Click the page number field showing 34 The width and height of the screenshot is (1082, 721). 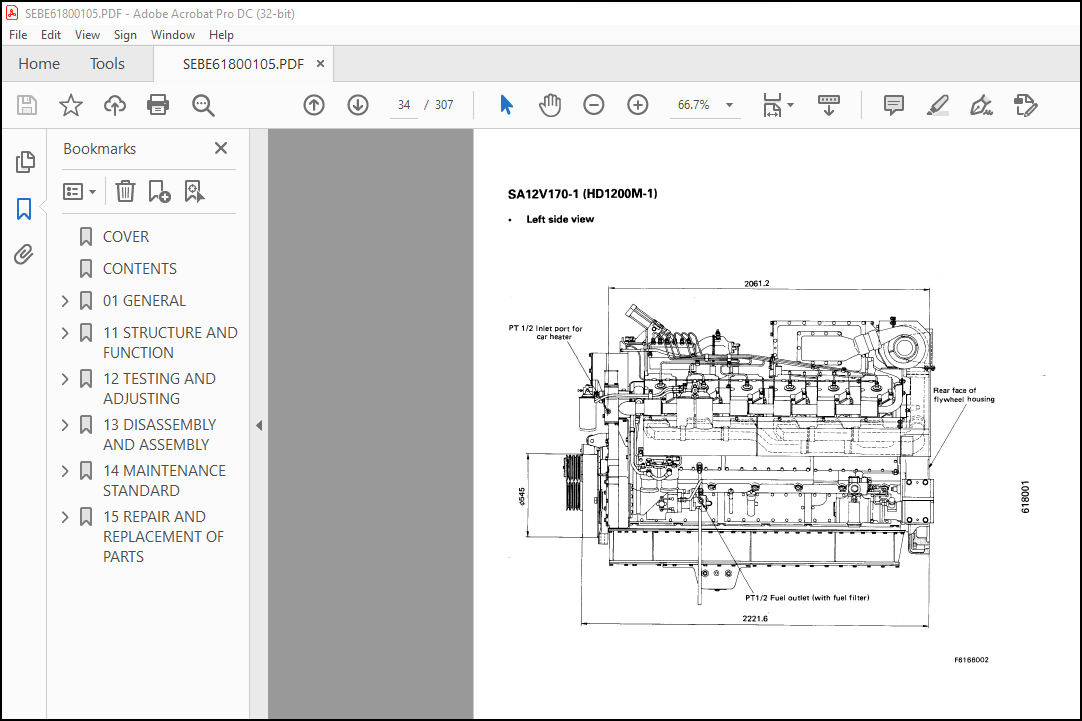(x=404, y=105)
